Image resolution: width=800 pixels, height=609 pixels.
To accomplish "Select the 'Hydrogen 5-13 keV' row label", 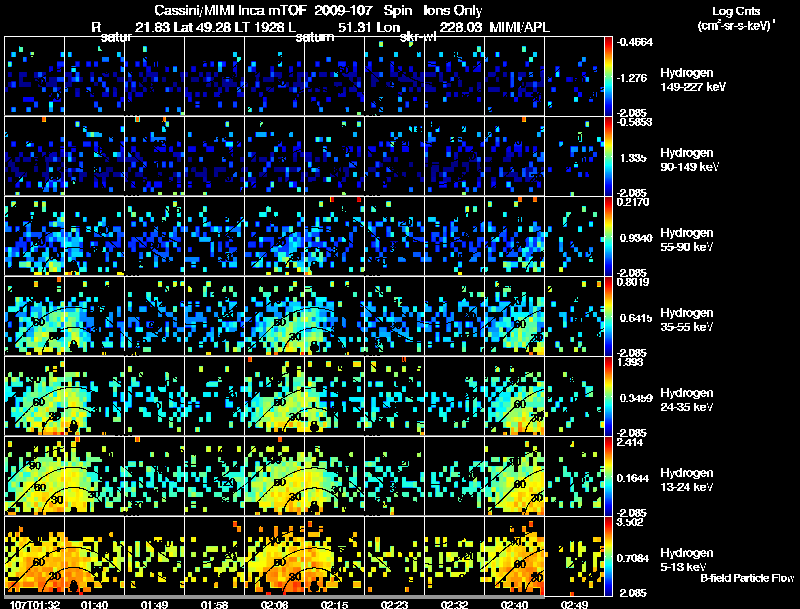I will (x=687, y=560).
